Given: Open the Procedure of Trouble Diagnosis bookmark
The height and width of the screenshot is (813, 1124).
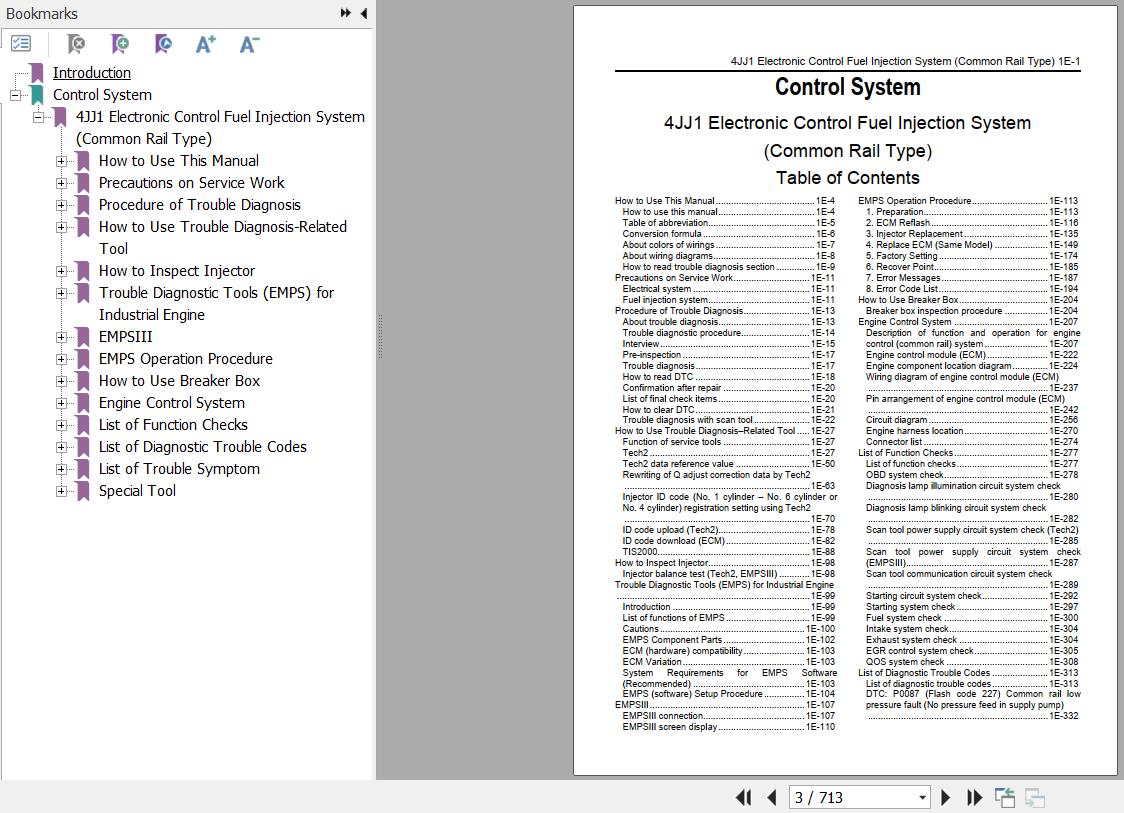Looking at the screenshot, I should click(199, 205).
